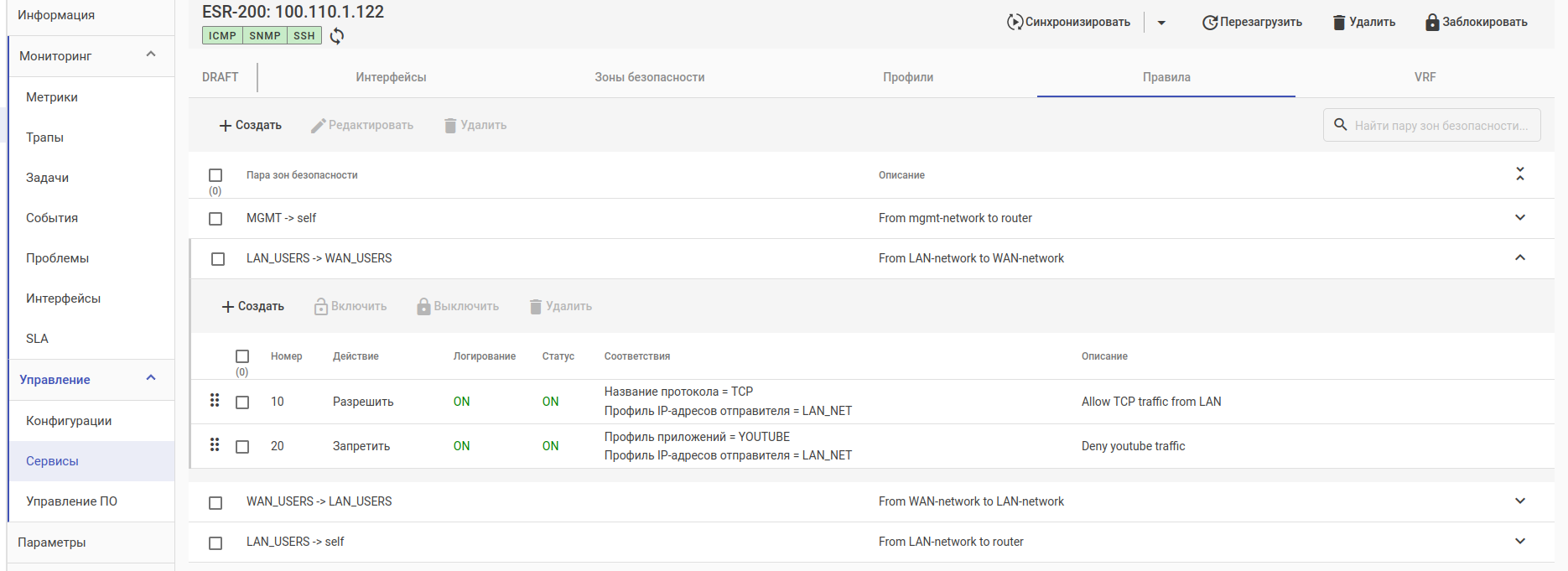This screenshot has width=1568, height=571.
Task: Click the Synchronize play icon
Action: click(1015, 22)
